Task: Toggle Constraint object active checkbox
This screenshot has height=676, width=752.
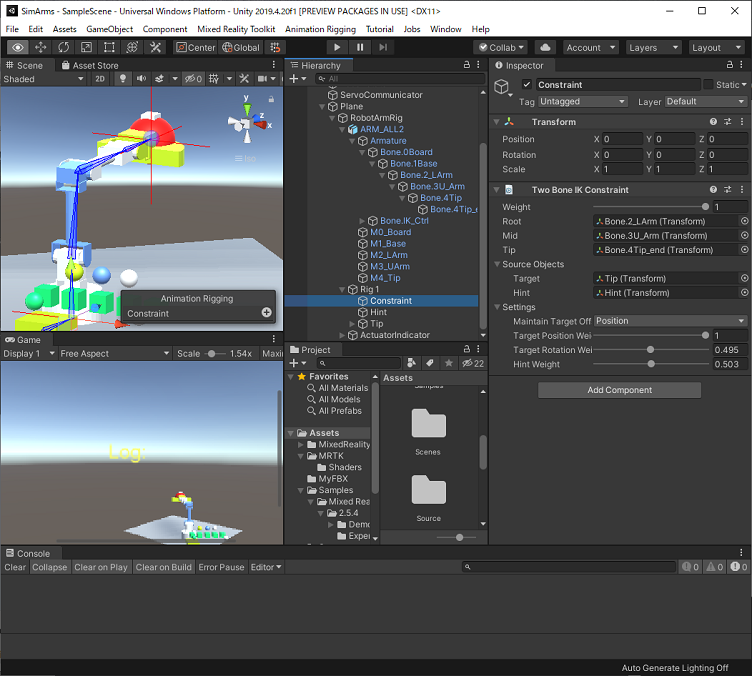Action: pyautogui.click(x=527, y=84)
